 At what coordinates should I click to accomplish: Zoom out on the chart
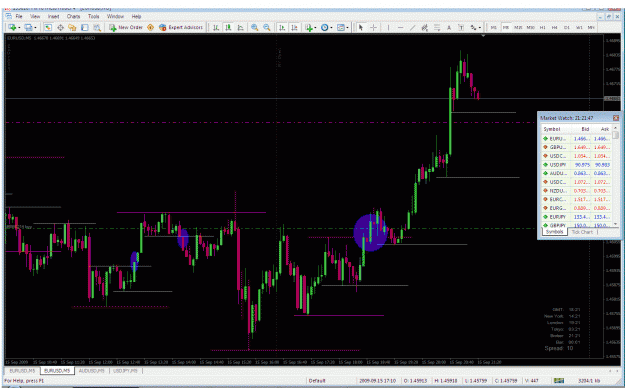(x=267, y=28)
